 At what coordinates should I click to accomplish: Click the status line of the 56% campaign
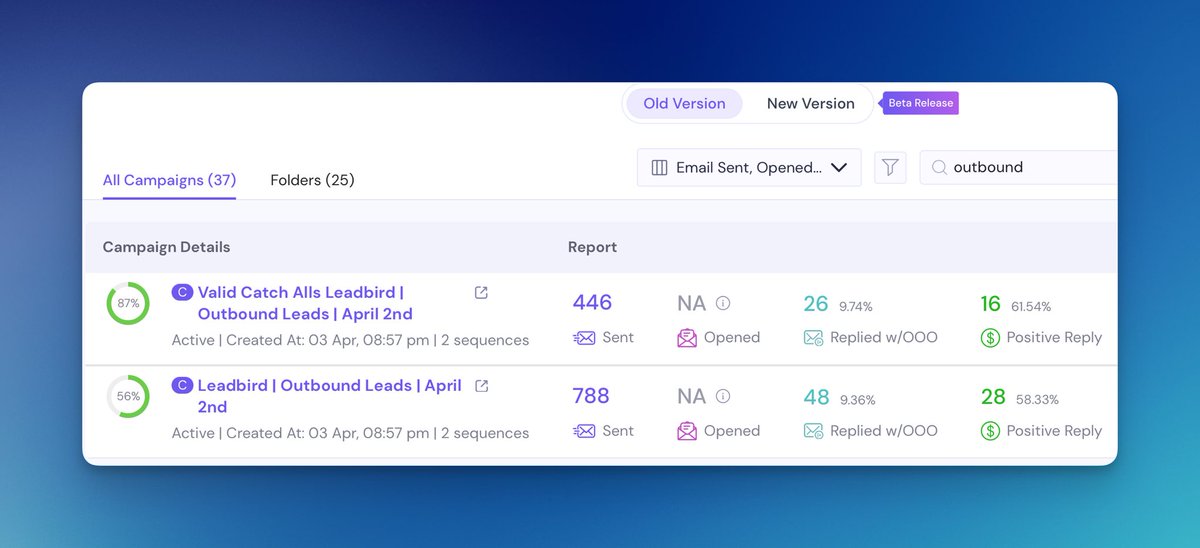pyautogui.click(x=350, y=433)
